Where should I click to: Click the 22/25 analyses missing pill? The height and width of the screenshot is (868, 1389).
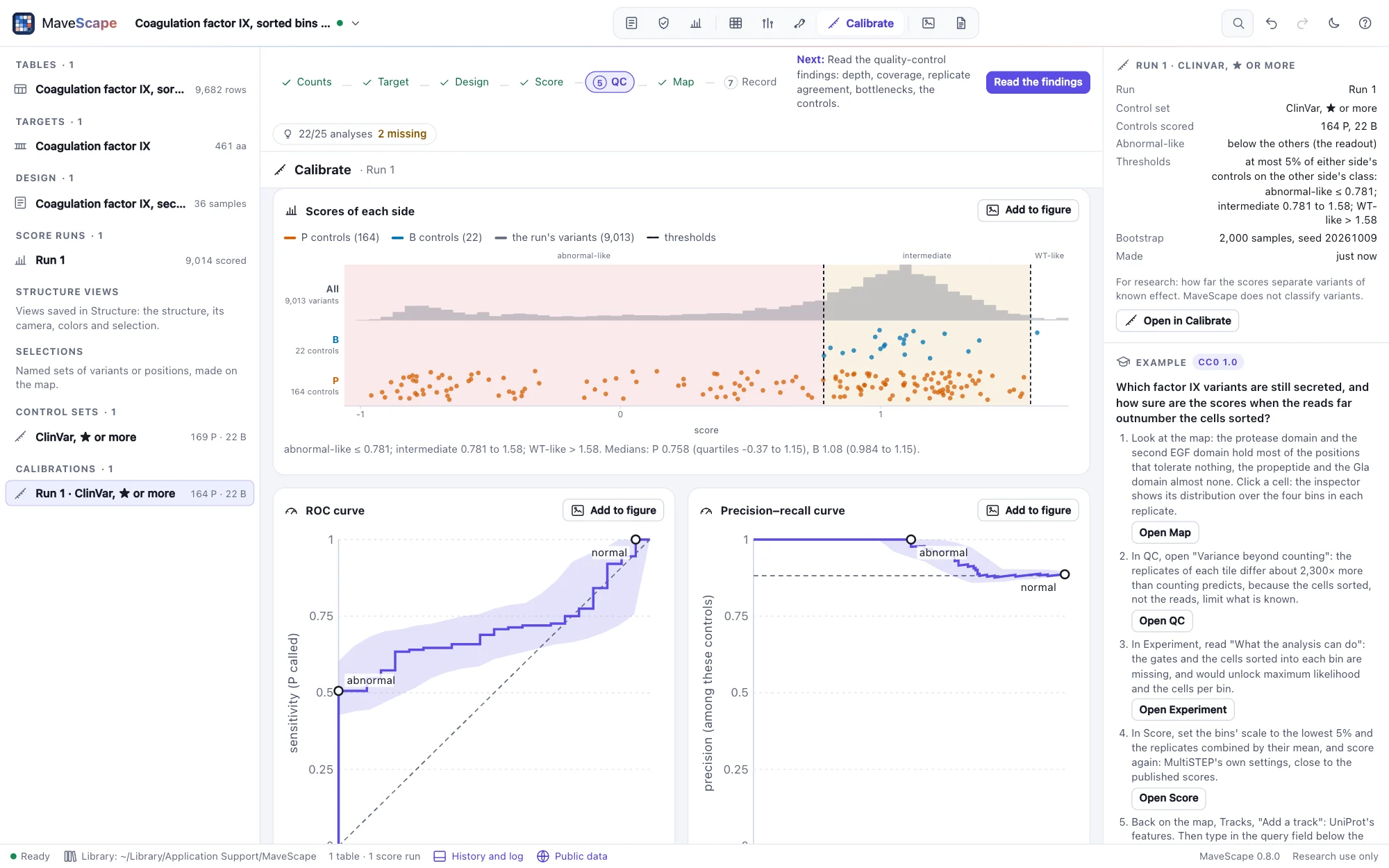(355, 134)
